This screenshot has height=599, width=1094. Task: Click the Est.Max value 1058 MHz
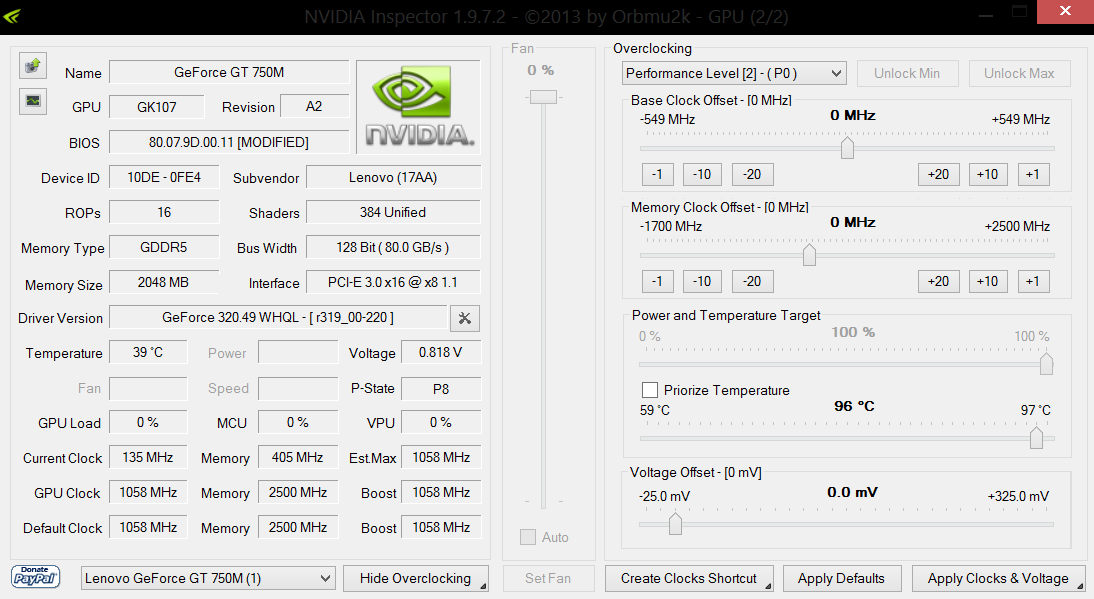[441, 457]
